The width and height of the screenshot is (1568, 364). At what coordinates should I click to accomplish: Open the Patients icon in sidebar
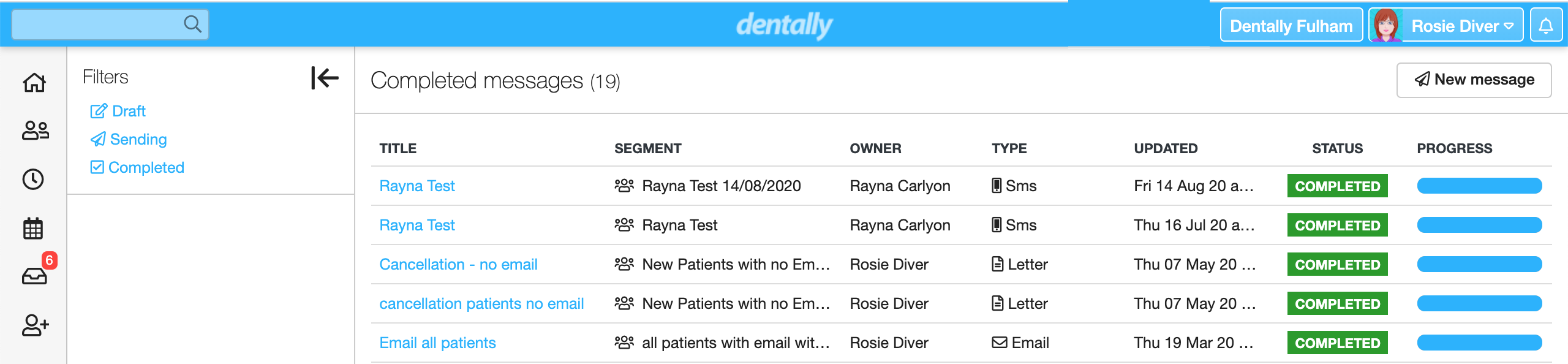tap(35, 131)
